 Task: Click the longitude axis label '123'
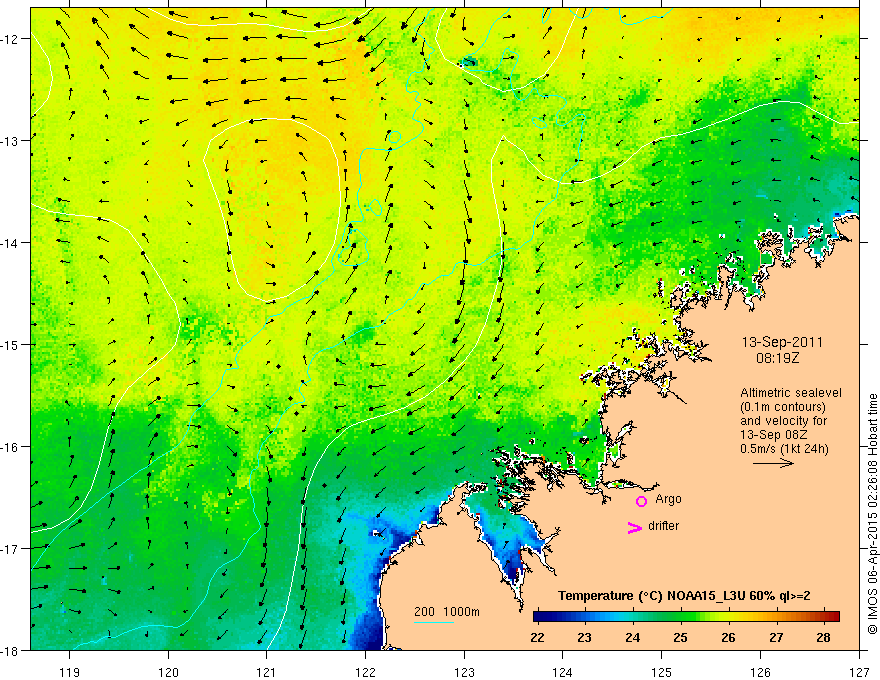pos(464,672)
